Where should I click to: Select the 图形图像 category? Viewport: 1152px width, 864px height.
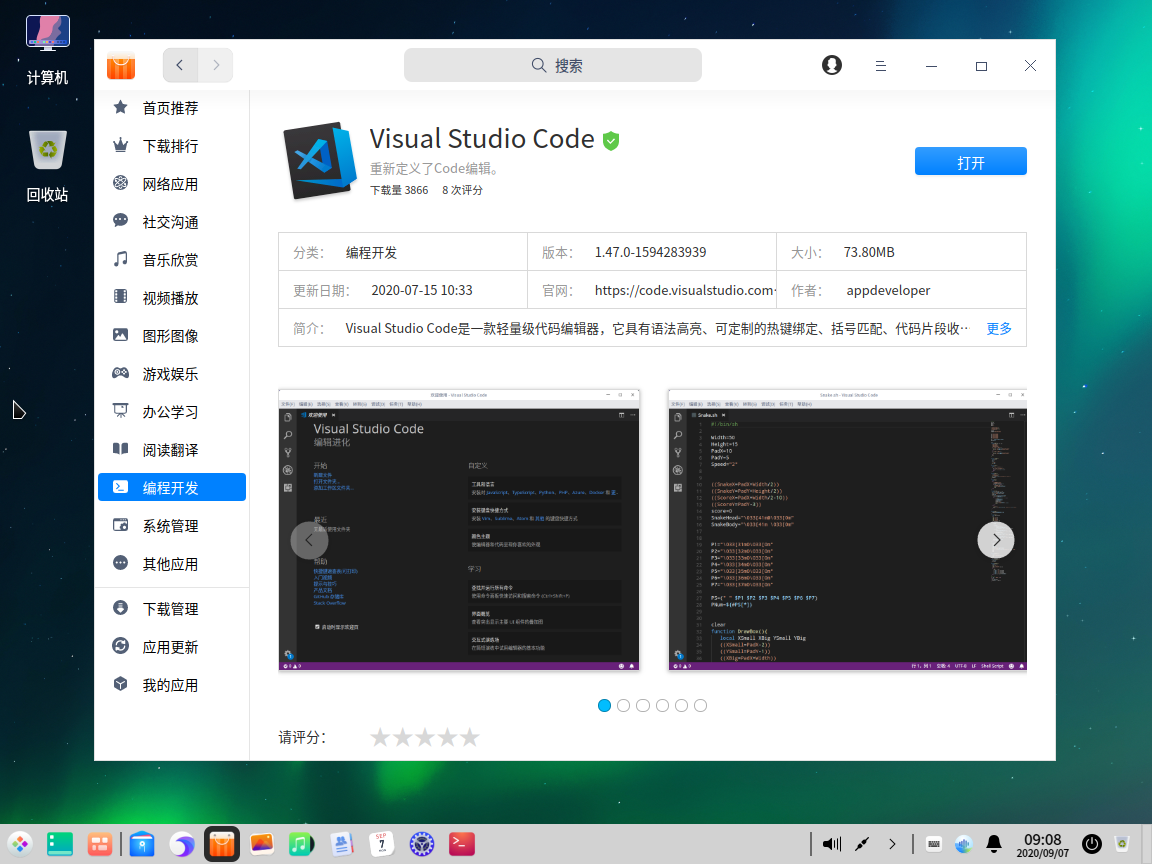(x=172, y=336)
